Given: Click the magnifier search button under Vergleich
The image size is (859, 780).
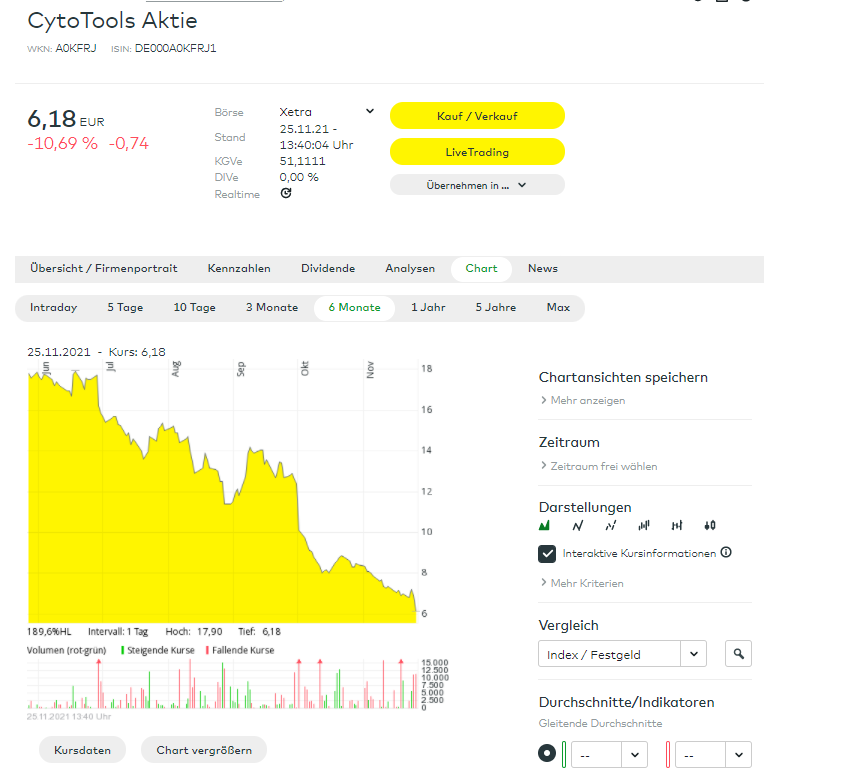Looking at the screenshot, I should 738,653.
